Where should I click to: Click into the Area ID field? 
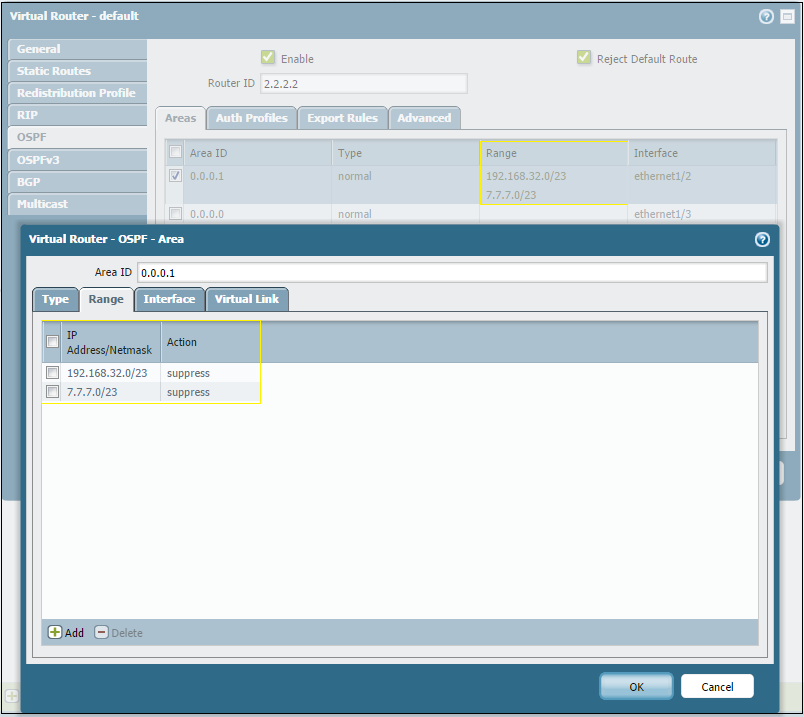point(452,273)
